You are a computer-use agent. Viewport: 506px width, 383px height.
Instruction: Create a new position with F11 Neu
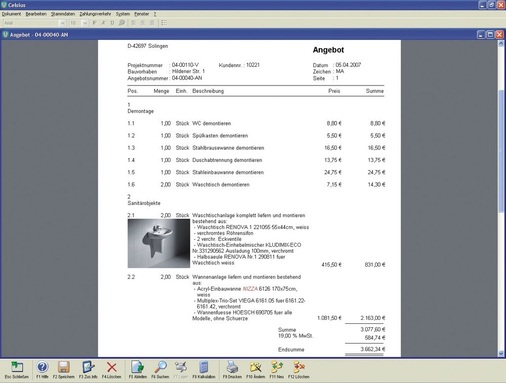pos(277,367)
